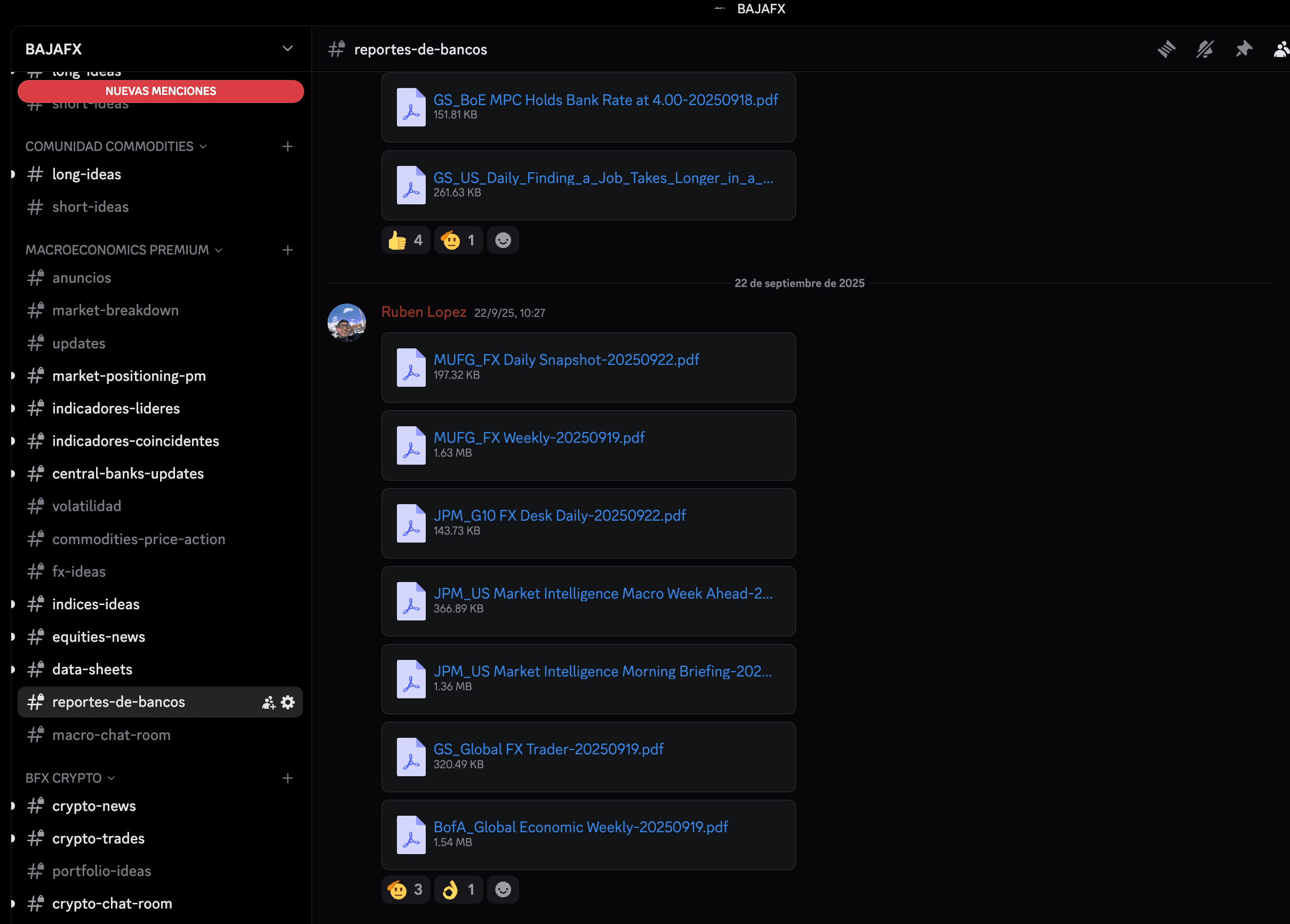Image resolution: width=1290 pixels, height=924 pixels.
Task: Show member list icon in header
Action: point(1281,50)
